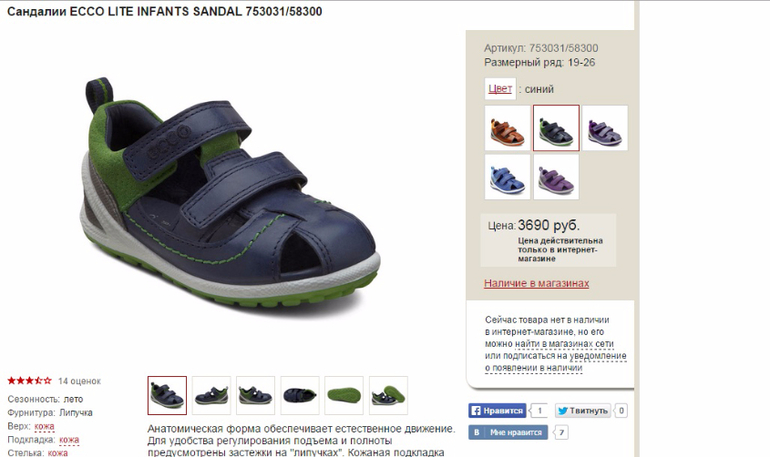The image size is (770, 457).
Task: Open the 'Цвет' color link
Action: pyautogui.click(x=500, y=89)
